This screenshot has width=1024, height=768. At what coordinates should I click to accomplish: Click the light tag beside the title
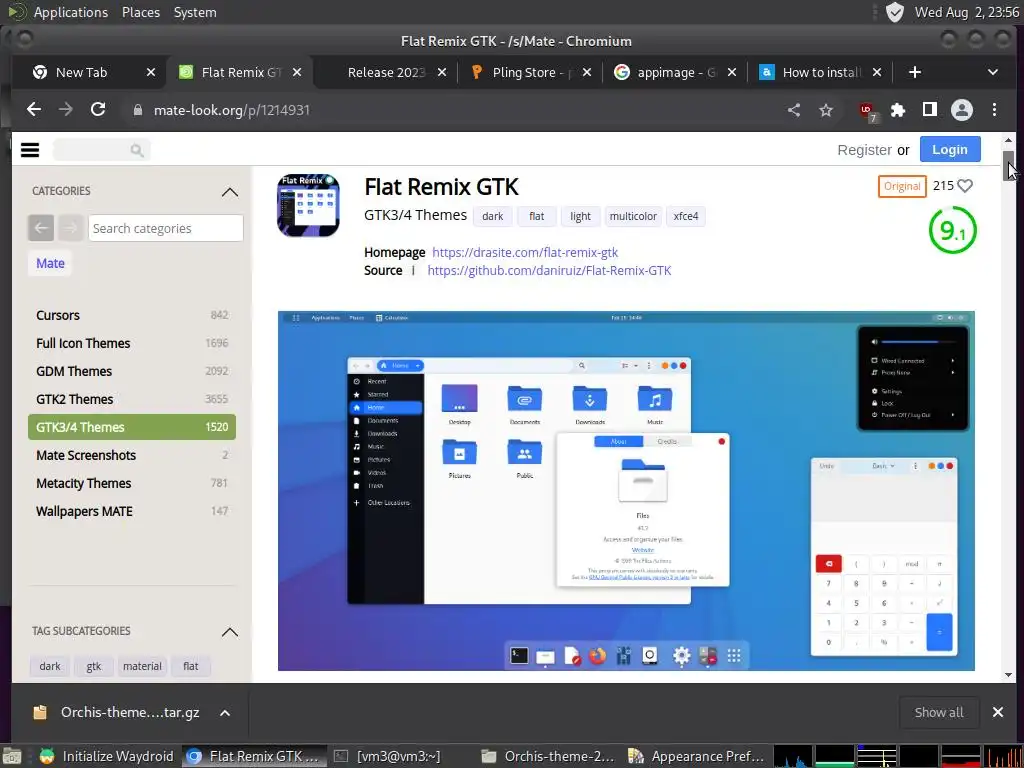point(580,216)
